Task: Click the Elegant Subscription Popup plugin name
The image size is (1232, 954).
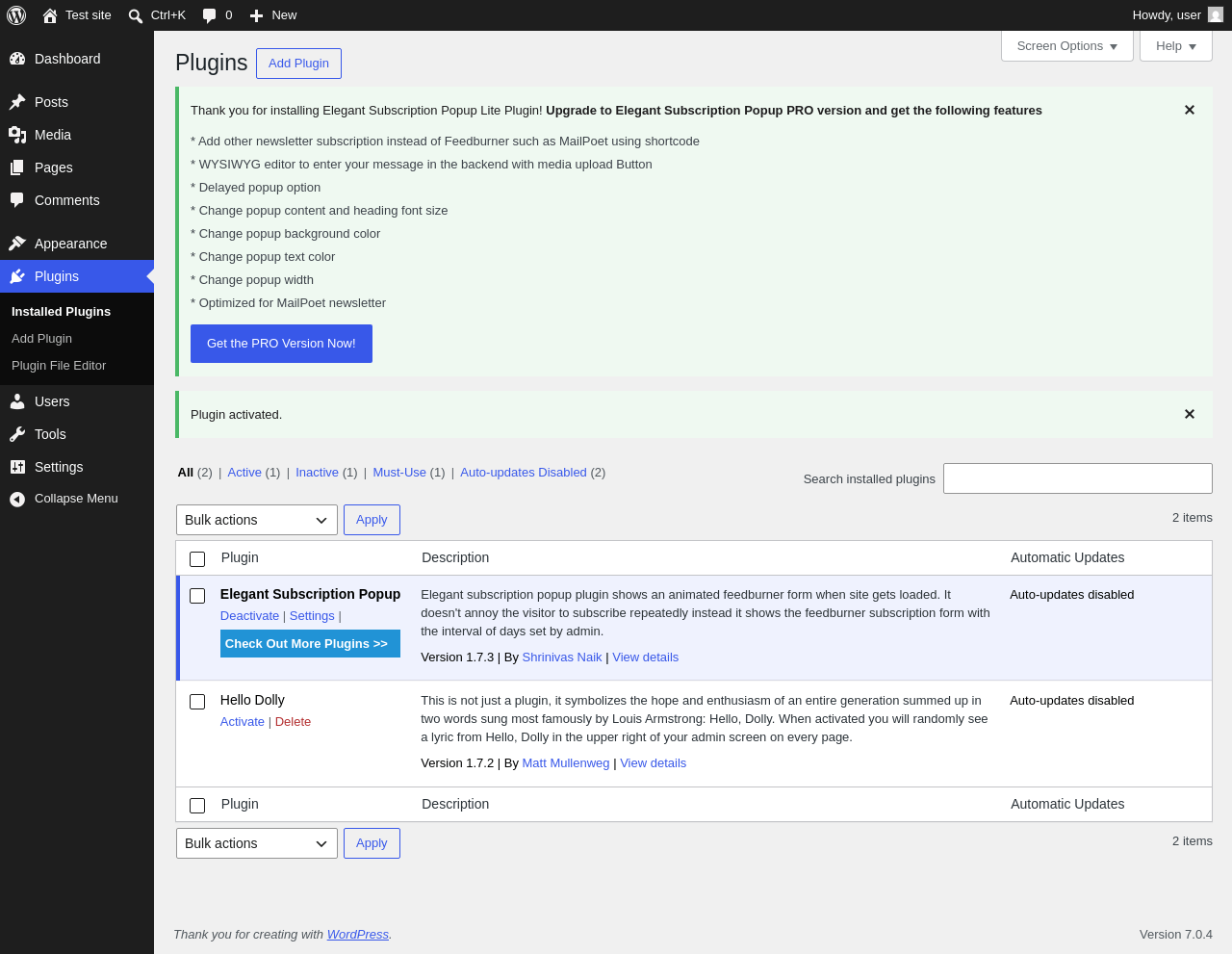Action: pyautogui.click(x=310, y=594)
